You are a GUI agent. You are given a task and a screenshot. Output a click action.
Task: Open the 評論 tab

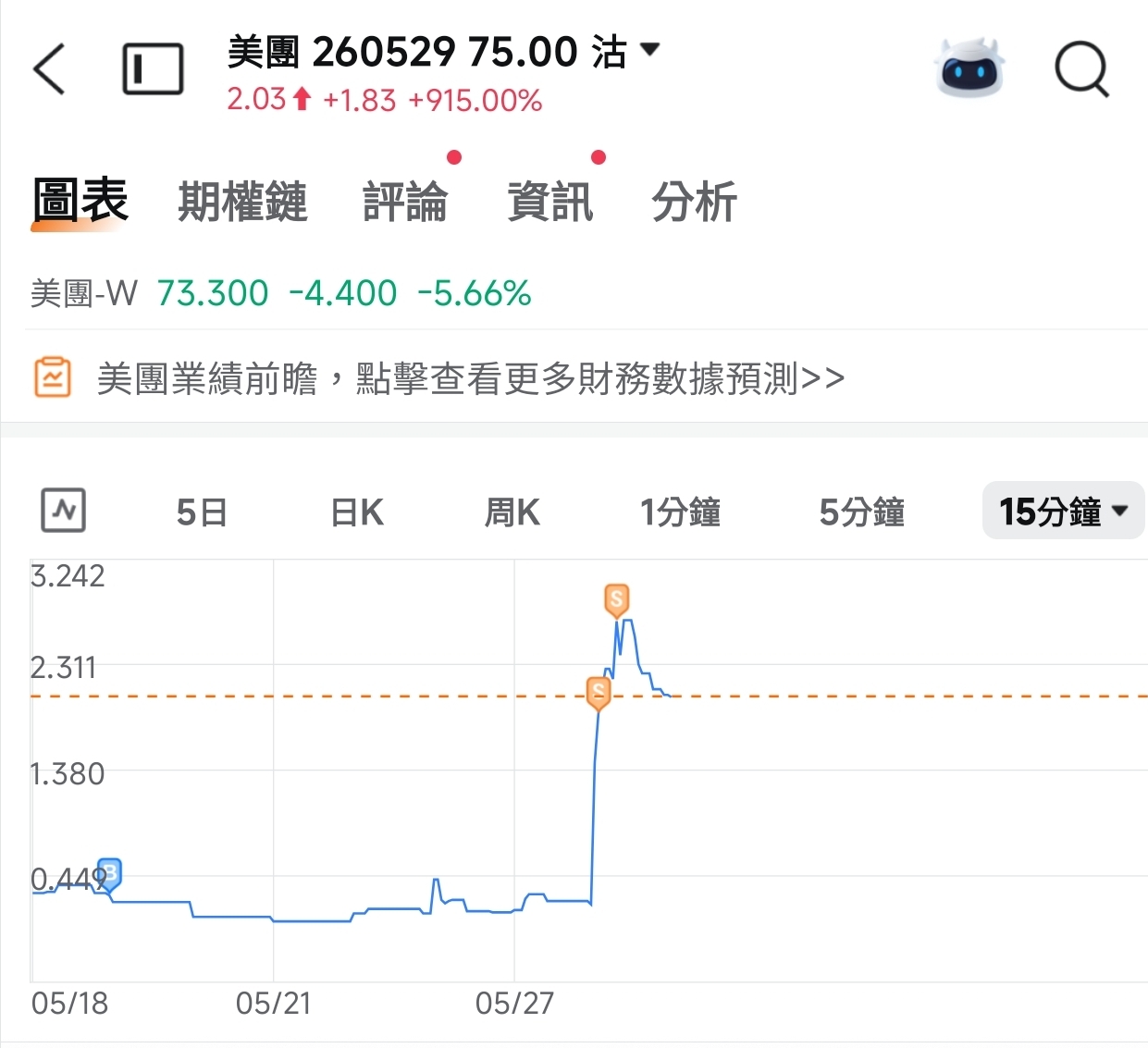(405, 202)
